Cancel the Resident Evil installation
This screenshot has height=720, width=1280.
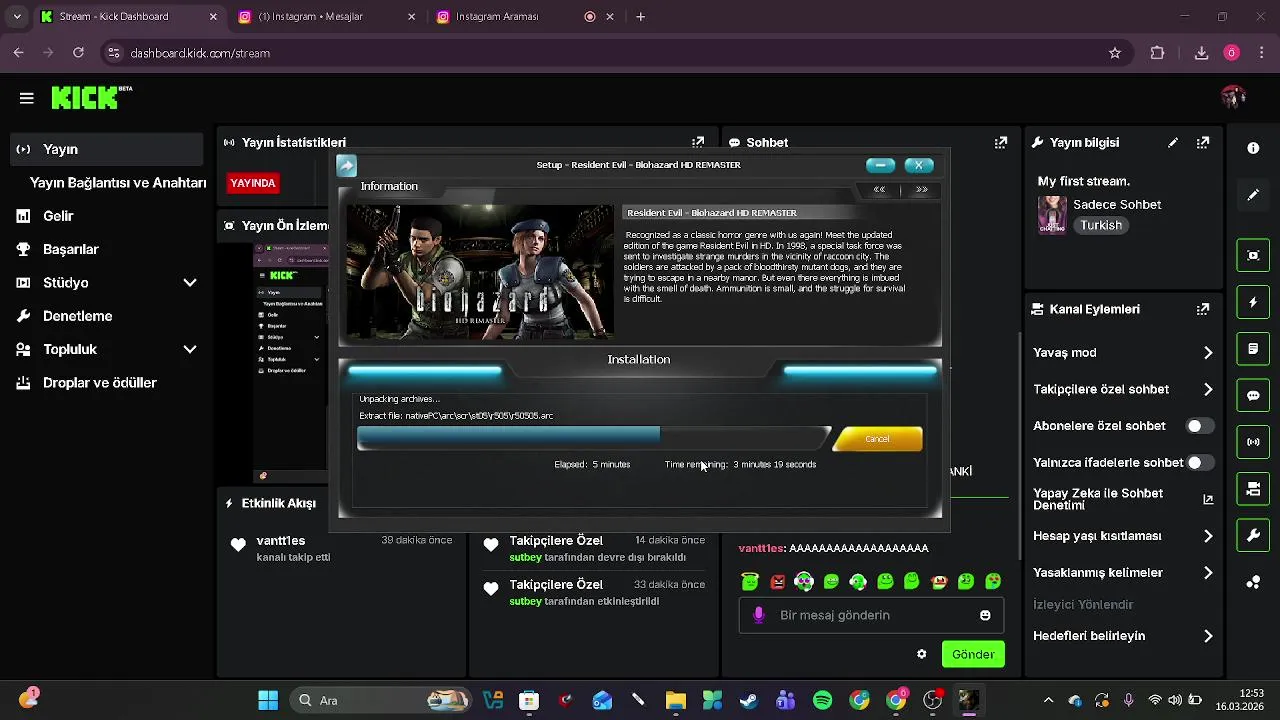coord(877,439)
